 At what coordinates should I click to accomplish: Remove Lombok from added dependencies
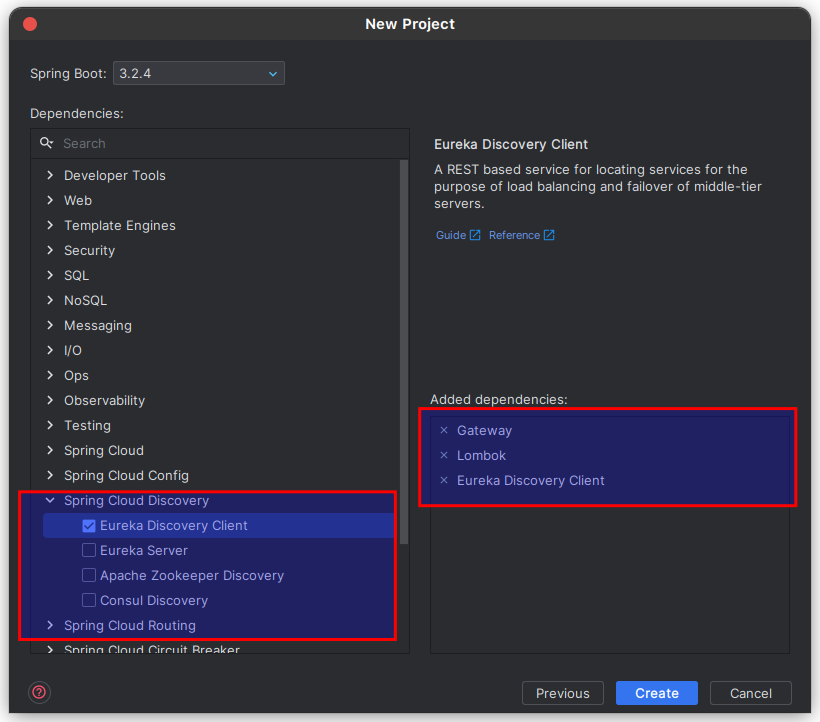(x=444, y=455)
